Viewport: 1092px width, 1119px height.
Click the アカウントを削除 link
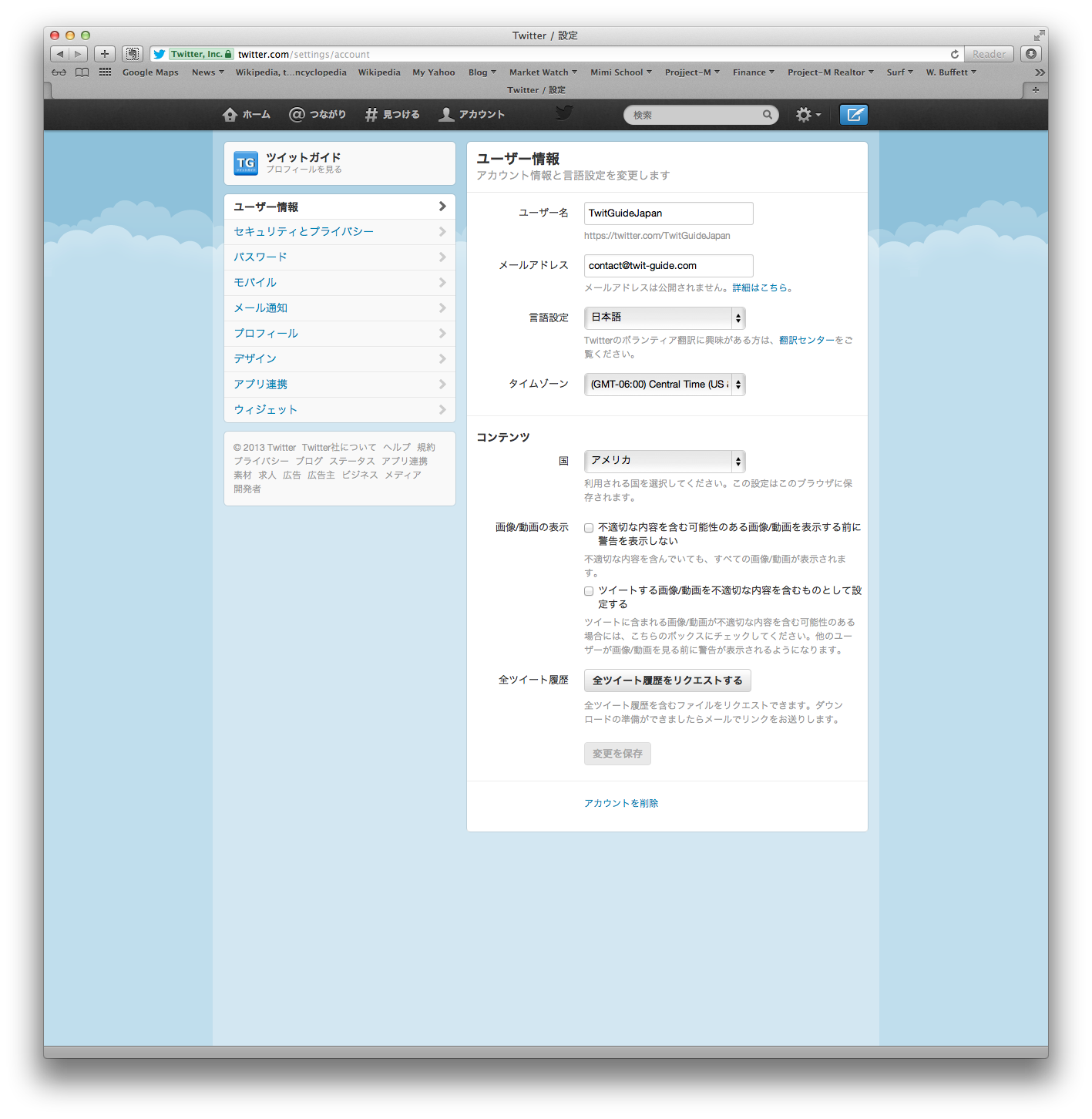621,803
